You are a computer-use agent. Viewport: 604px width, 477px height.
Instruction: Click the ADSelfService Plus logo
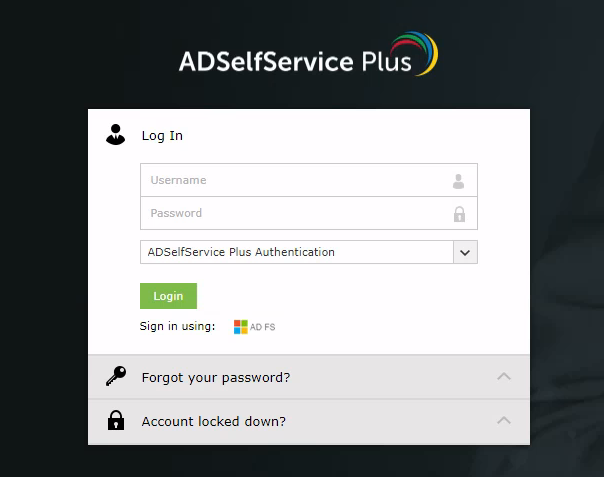(308, 54)
